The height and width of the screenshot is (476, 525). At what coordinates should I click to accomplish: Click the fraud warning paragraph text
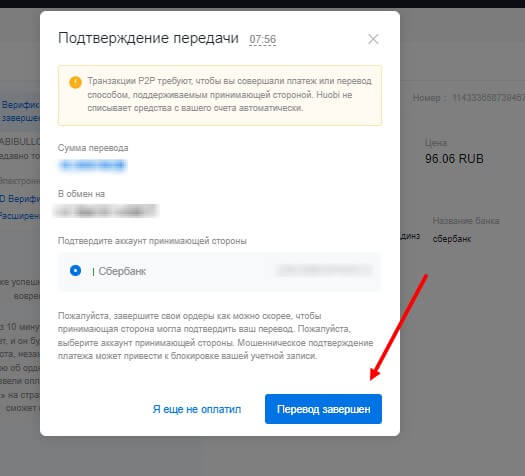coord(216,336)
